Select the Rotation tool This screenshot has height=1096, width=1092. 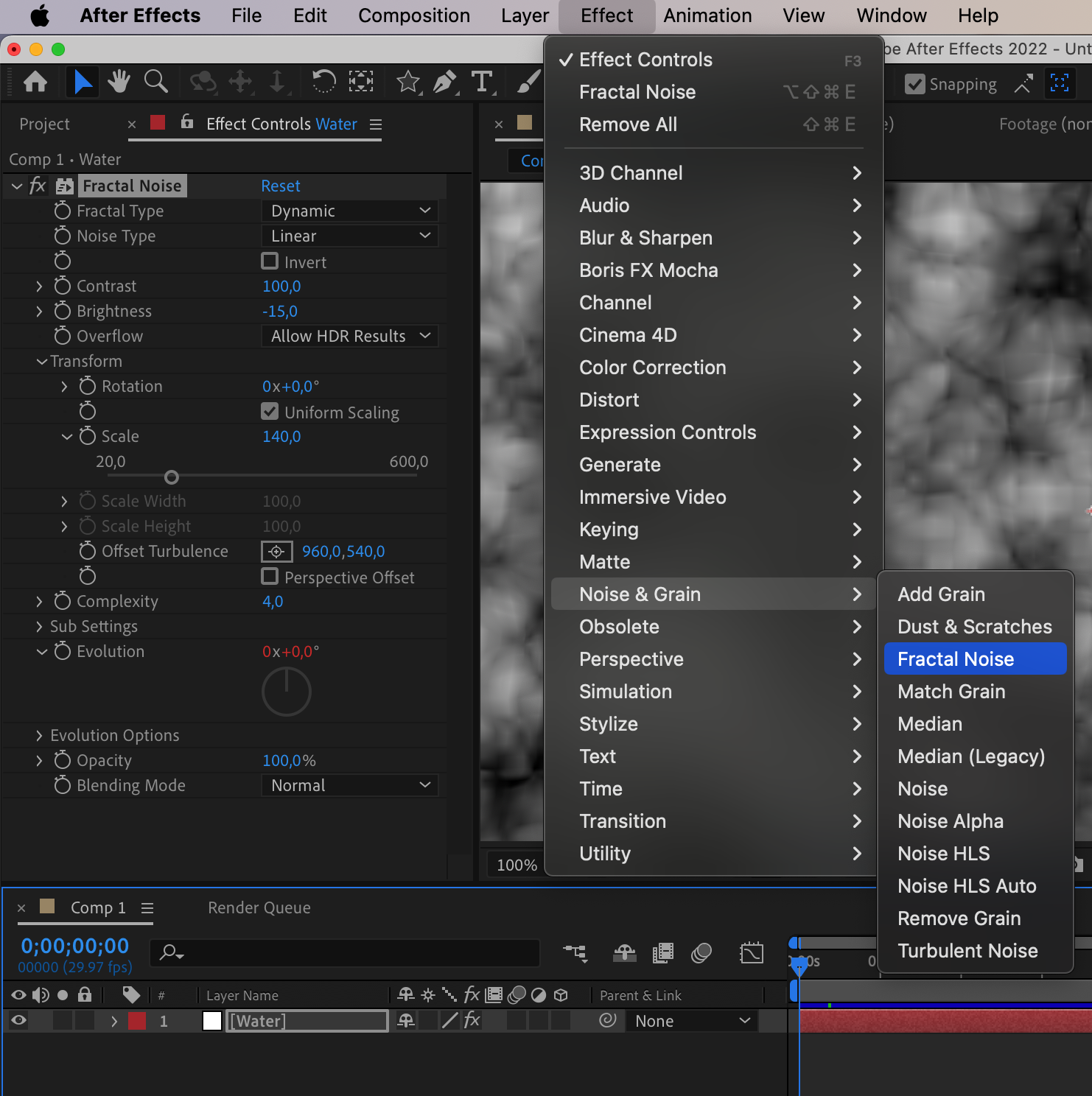323,82
